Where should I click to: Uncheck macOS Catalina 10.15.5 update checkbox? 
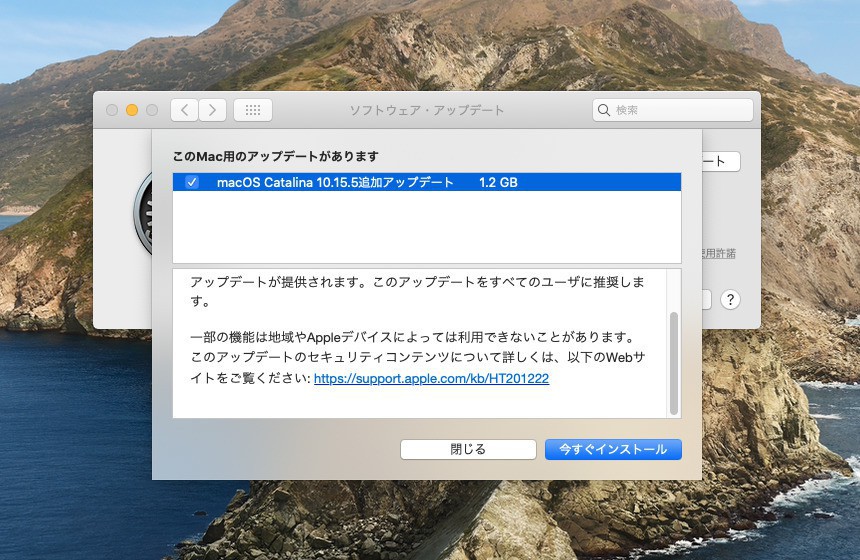coord(191,182)
